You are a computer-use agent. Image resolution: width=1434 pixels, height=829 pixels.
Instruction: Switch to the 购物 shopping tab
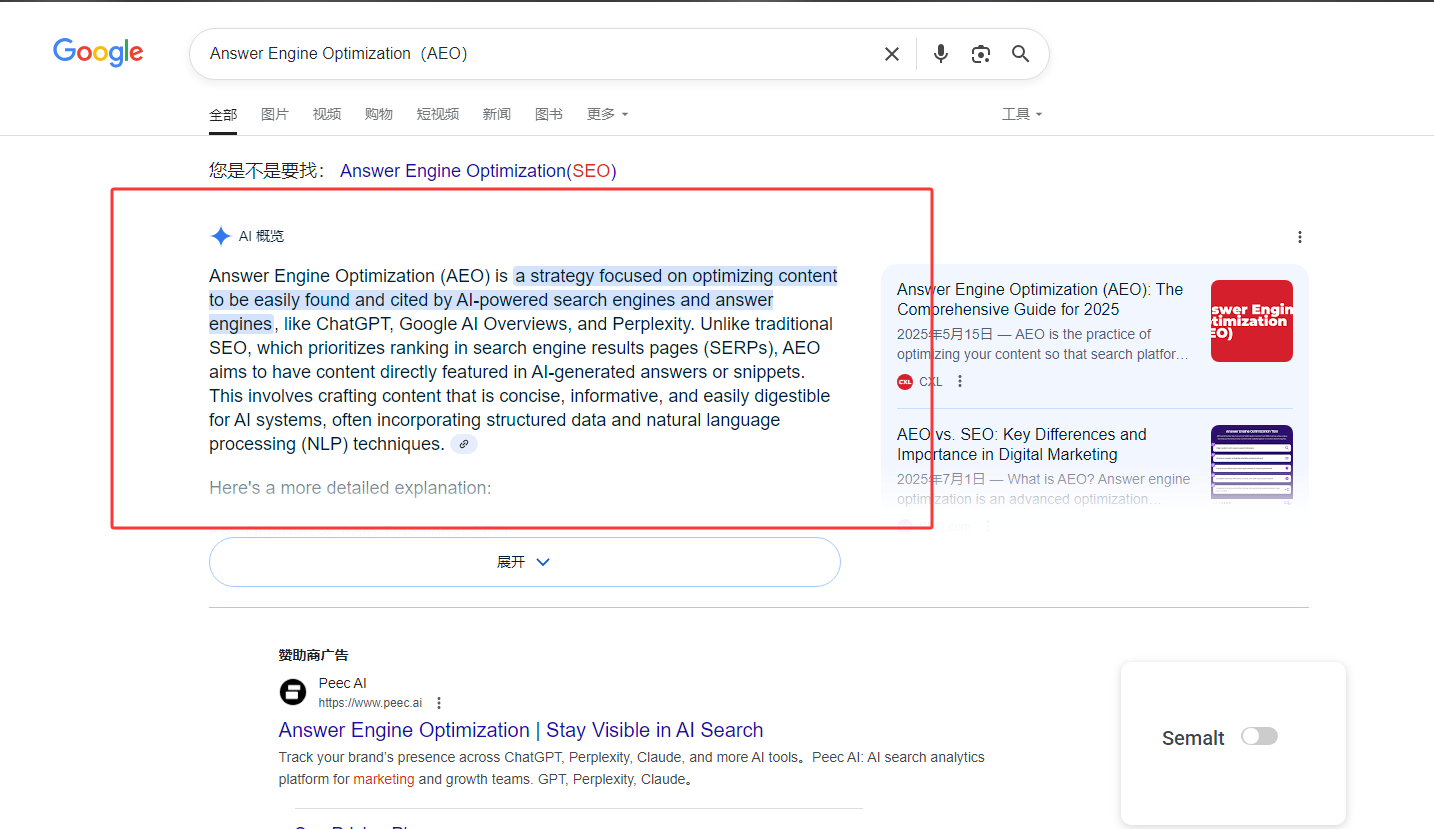pyautogui.click(x=379, y=114)
